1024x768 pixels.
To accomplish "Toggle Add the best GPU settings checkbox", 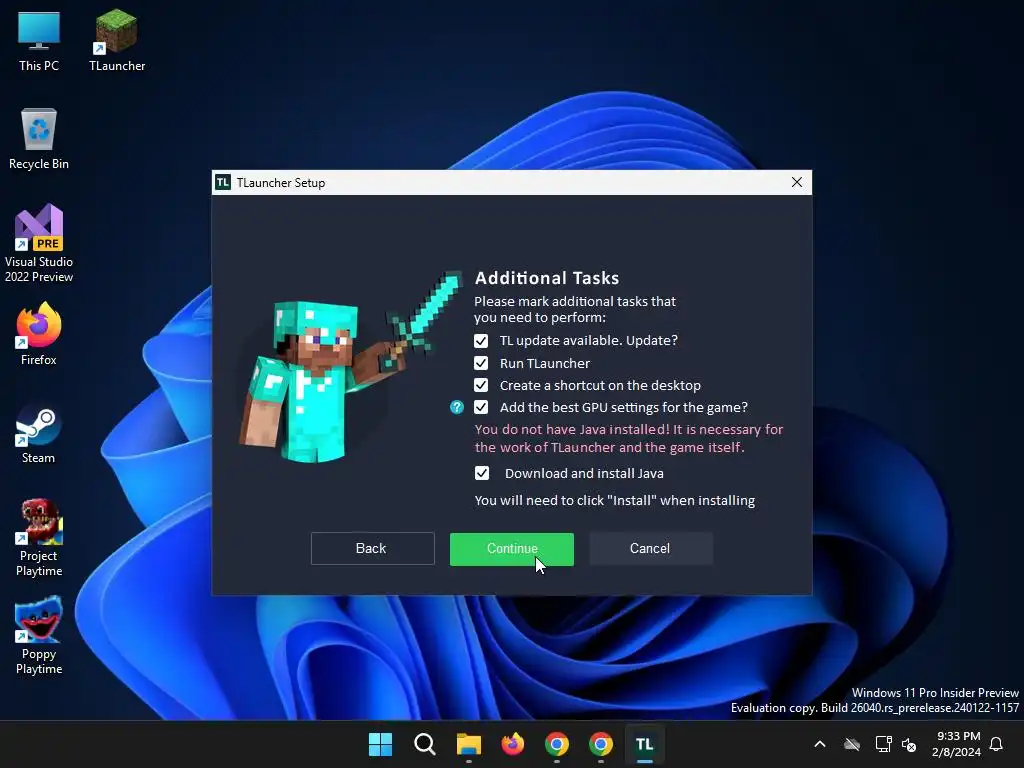I will point(481,408).
